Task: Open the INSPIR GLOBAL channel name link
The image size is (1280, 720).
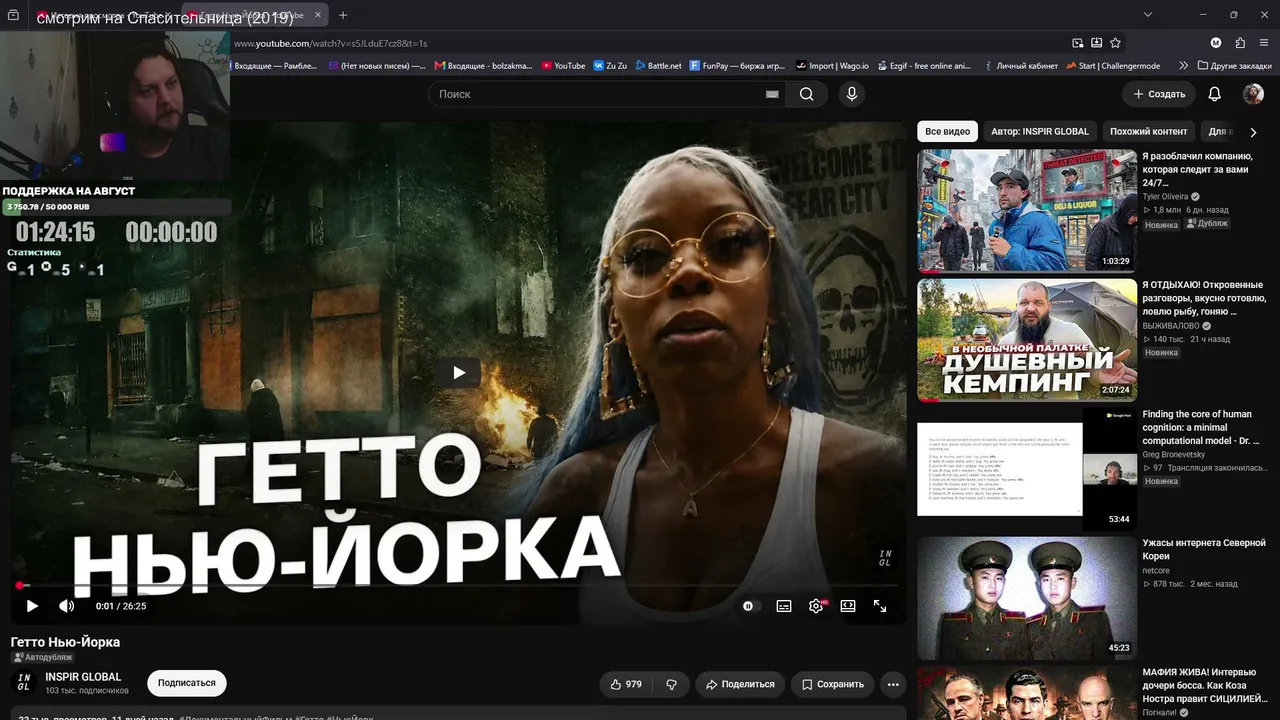Action: pos(83,677)
